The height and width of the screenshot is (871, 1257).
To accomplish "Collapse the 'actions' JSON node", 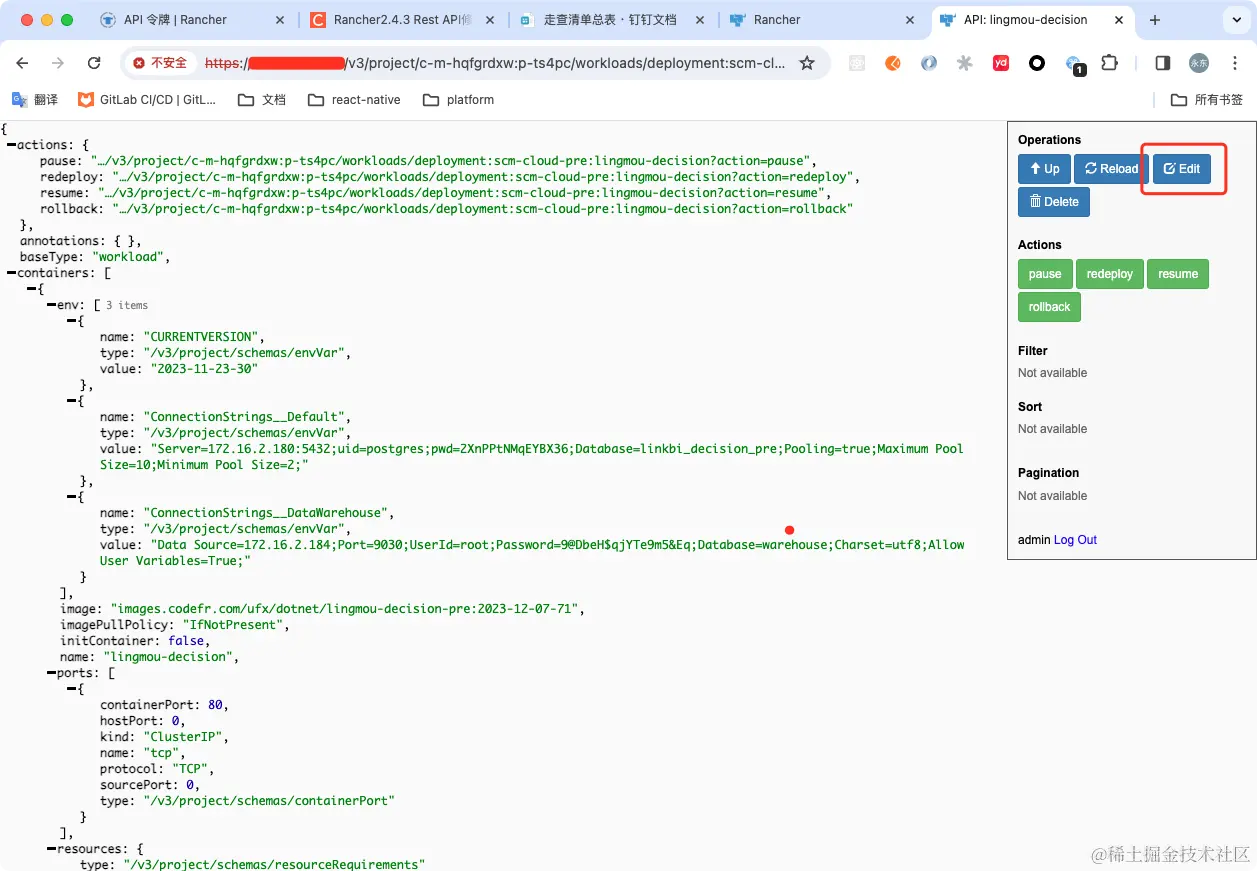I will (x=11, y=145).
